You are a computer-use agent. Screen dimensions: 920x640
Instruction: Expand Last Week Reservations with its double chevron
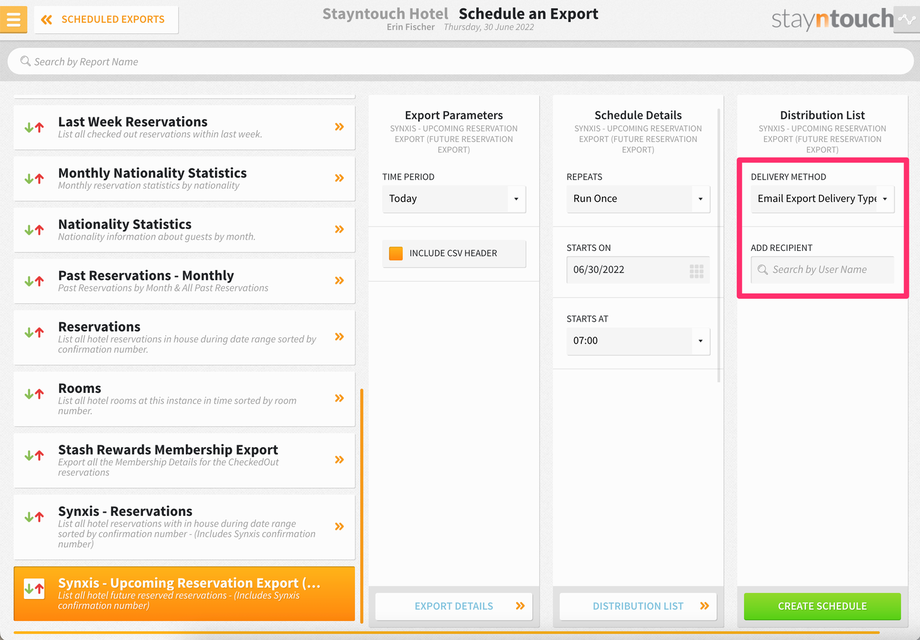pyautogui.click(x=339, y=127)
